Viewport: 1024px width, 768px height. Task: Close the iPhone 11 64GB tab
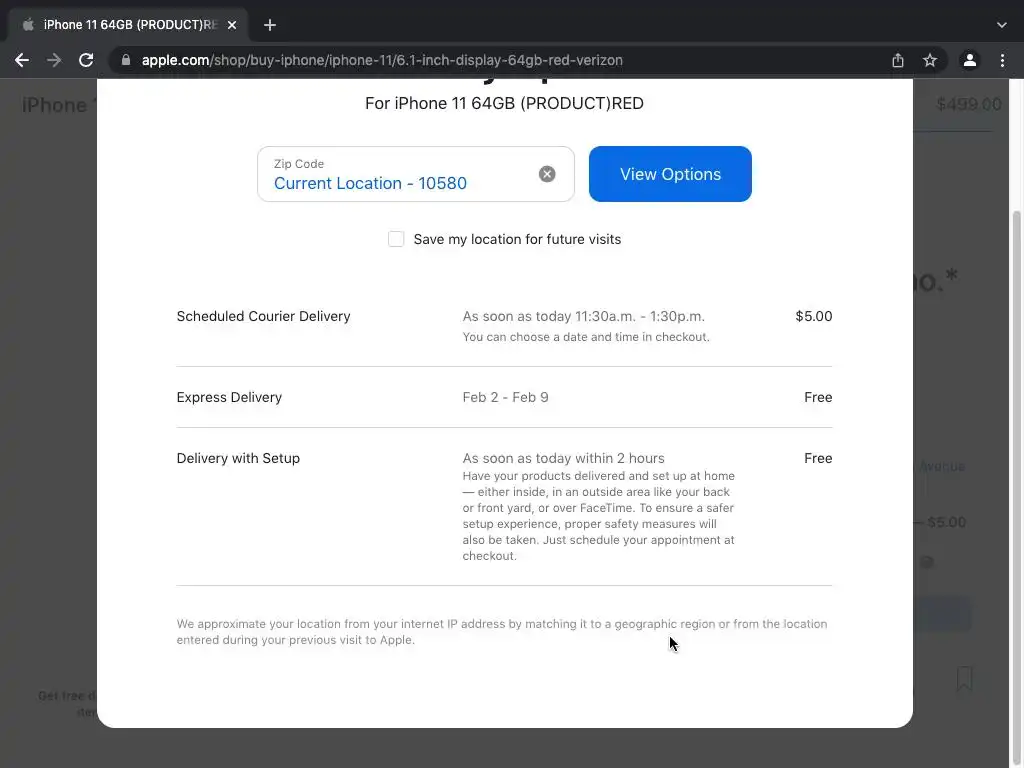point(232,25)
